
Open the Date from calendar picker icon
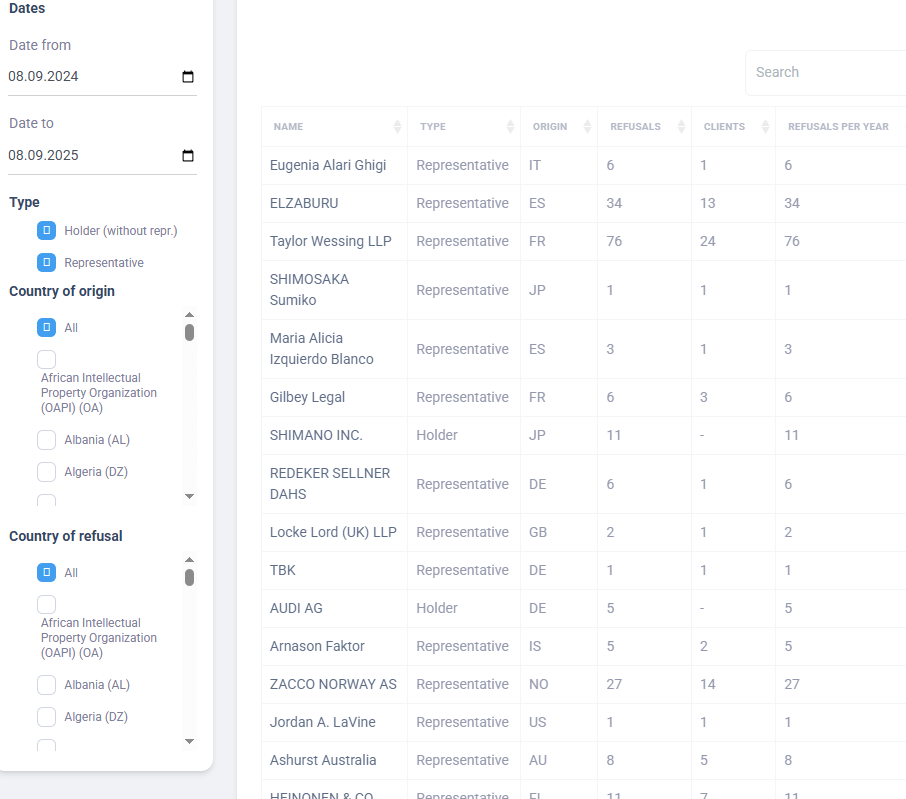point(188,77)
